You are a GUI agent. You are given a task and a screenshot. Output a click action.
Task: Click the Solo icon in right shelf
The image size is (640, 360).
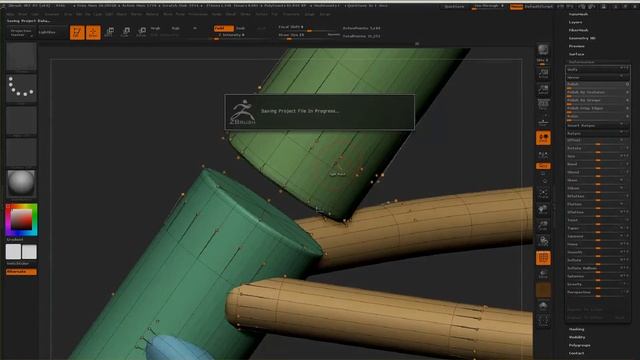pyautogui.click(x=543, y=306)
